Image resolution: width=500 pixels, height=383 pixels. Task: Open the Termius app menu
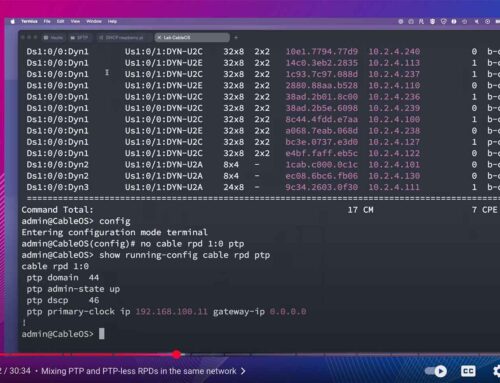click(x=29, y=21)
